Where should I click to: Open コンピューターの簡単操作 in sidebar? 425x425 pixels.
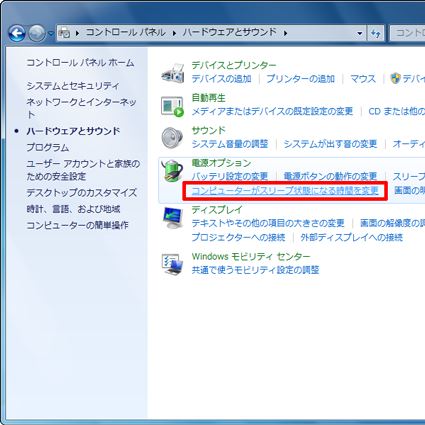pos(77,225)
